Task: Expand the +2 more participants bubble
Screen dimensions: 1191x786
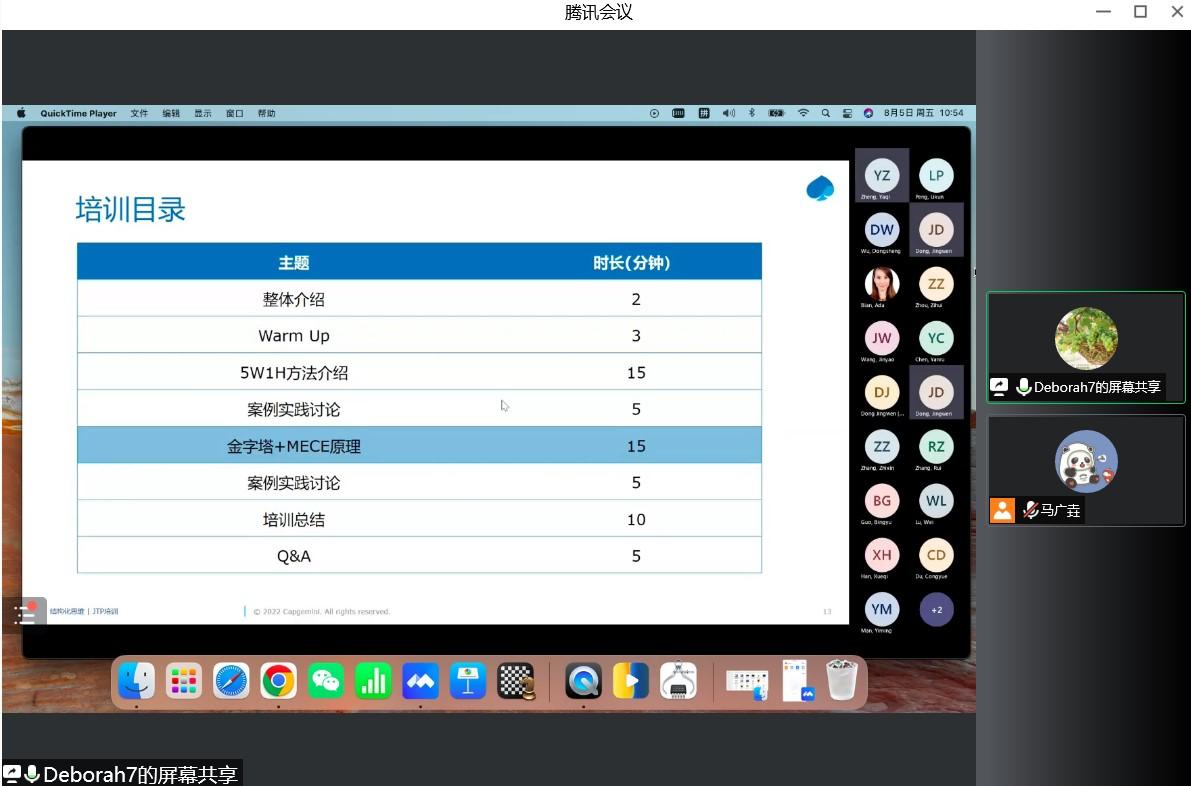Action: click(x=936, y=609)
